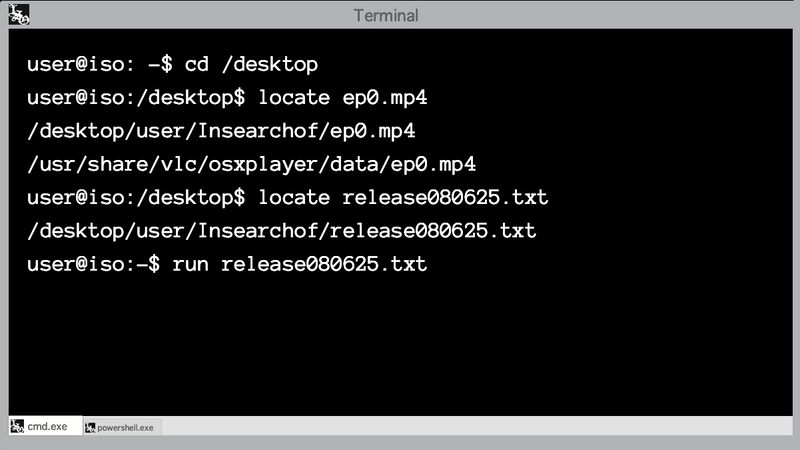Click the empty tab bar right of powershell.exe

point(480,428)
